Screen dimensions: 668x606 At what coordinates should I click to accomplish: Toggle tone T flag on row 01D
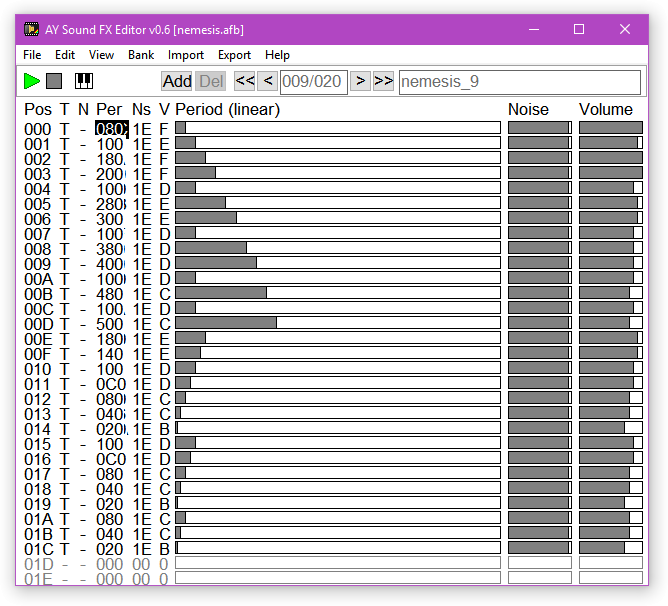[x=65, y=564]
